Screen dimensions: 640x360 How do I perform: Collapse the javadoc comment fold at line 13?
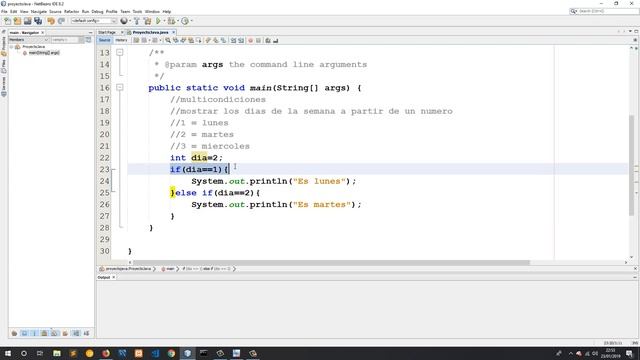click(120, 52)
